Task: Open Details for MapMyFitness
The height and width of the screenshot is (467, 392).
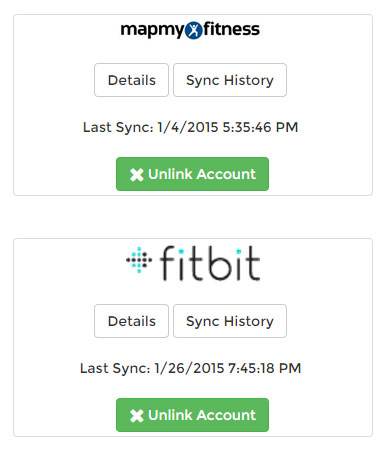Action: [131, 80]
